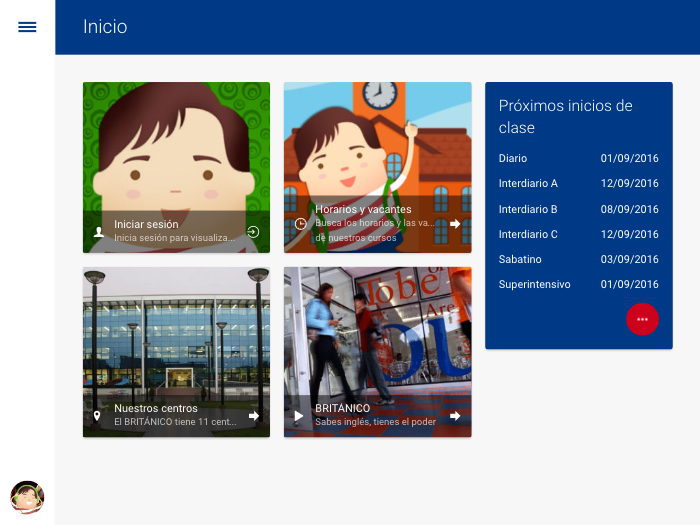Click the Superintensivo date 01/09/2016
The image size is (700, 525).
pyautogui.click(x=629, y=284)
